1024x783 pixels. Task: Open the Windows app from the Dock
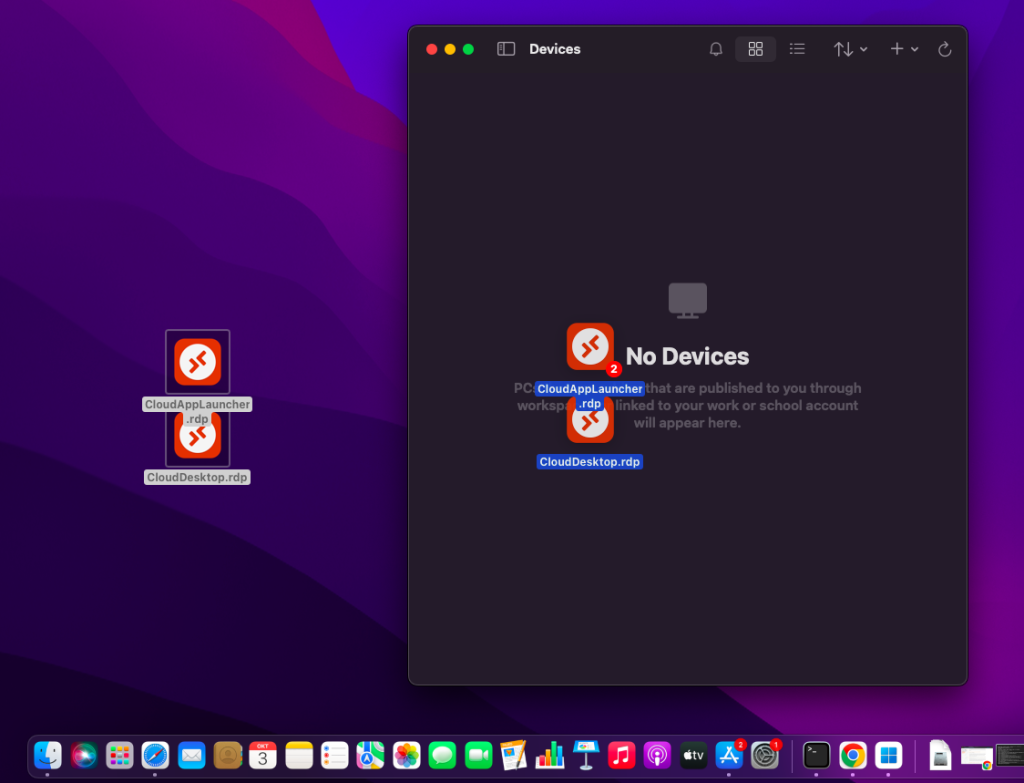click(x=888, y=756)
